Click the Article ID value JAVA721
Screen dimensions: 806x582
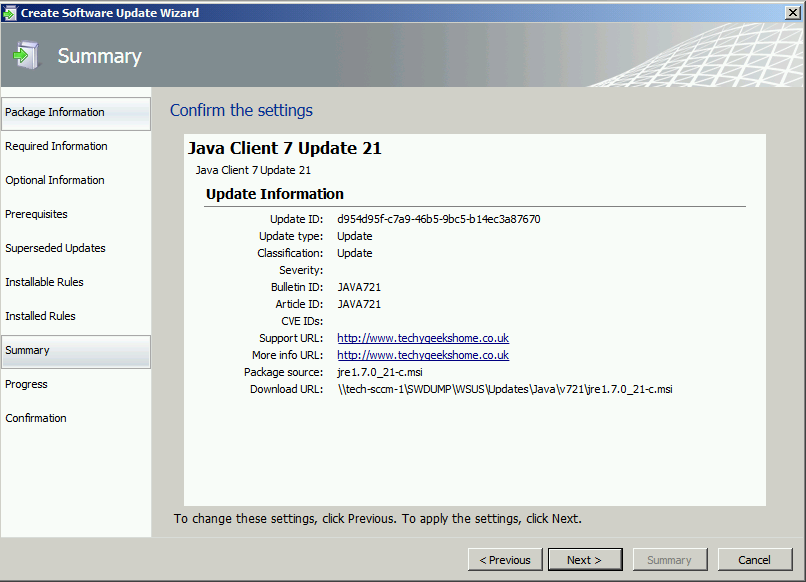(359, 304)
